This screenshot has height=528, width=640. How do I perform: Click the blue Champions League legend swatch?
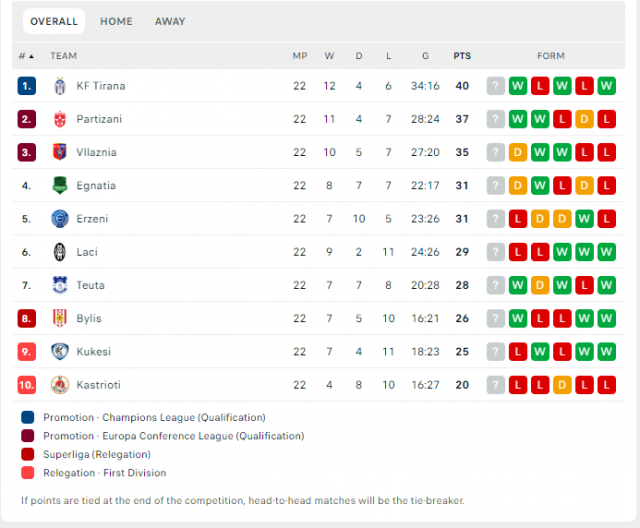pyautogui.click(x=28, y=417)
